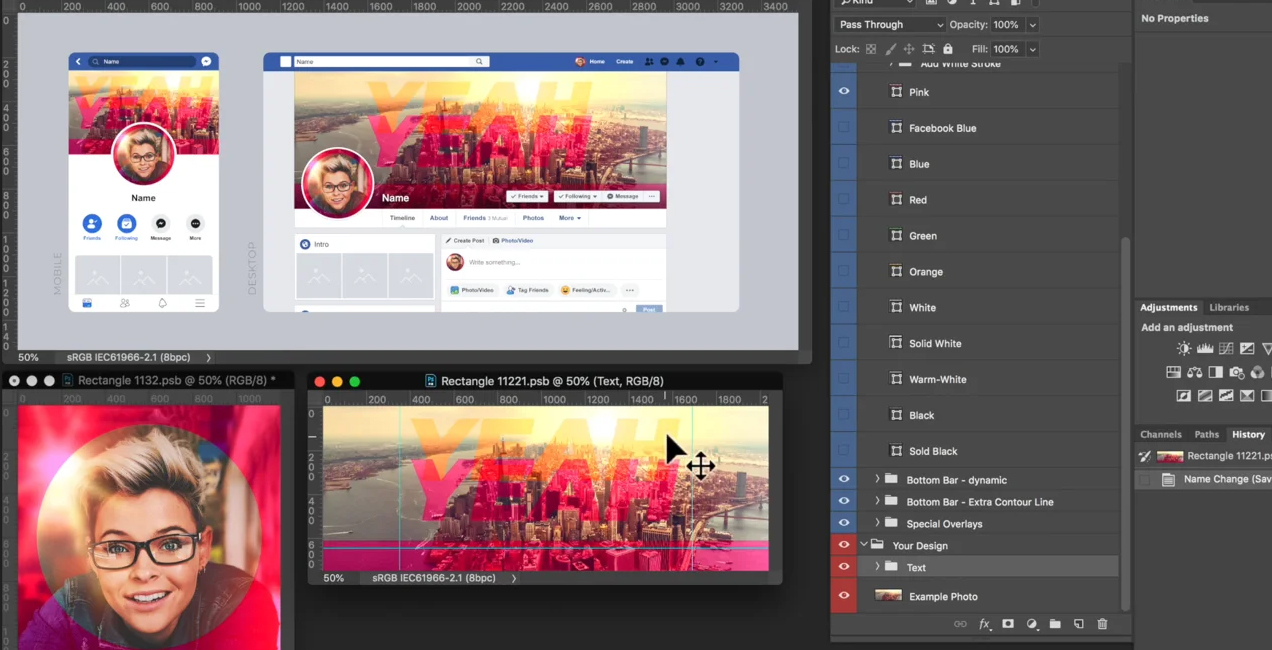Switch to the Adjustments tab

[x=1168, y=307]
